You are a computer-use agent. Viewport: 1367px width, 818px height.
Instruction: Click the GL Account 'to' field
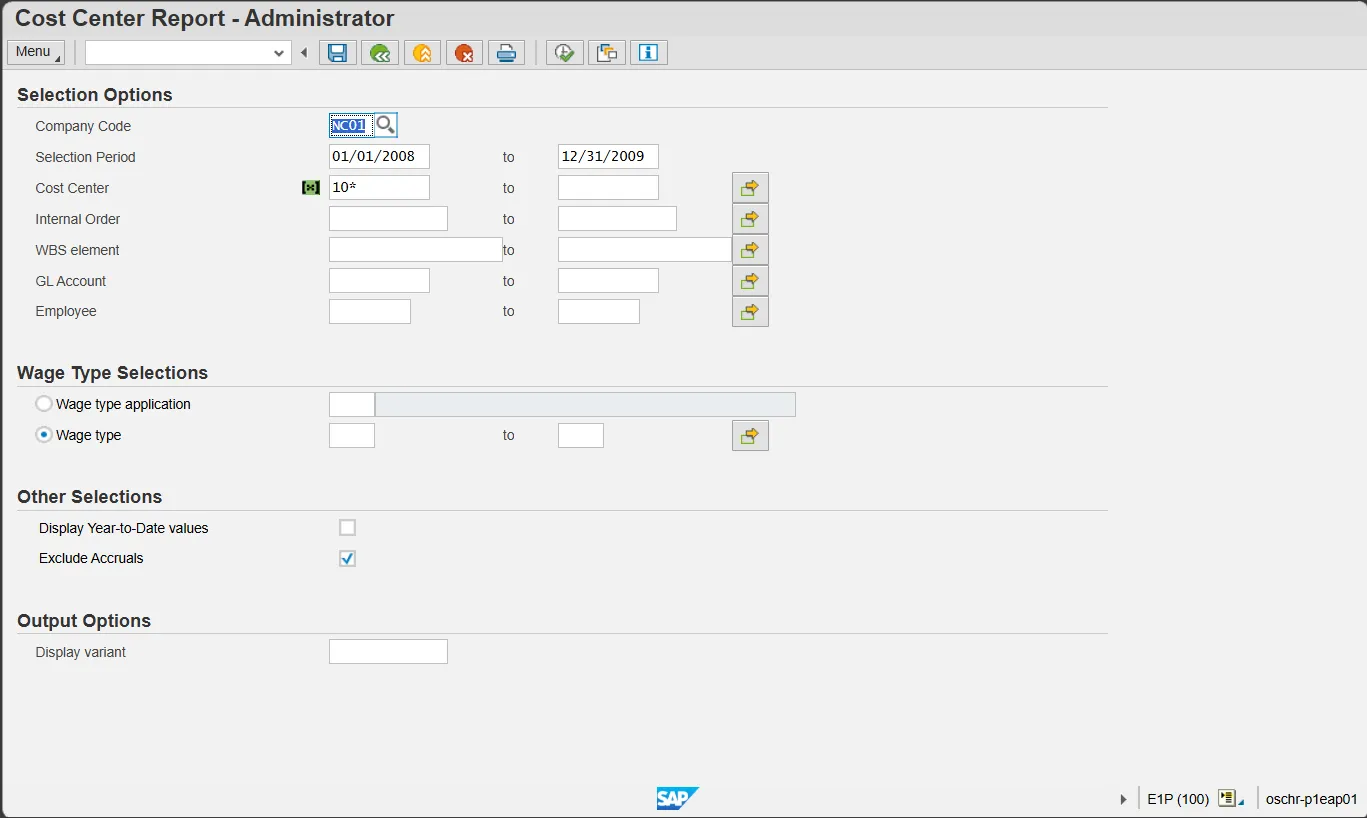tap(608, 281)
